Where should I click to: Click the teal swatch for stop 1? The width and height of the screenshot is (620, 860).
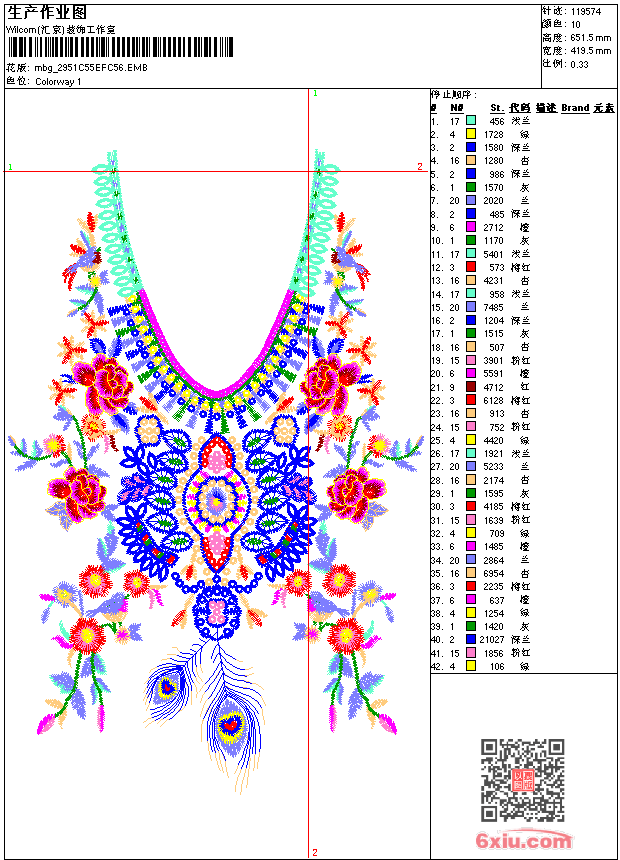click(471, 121)
